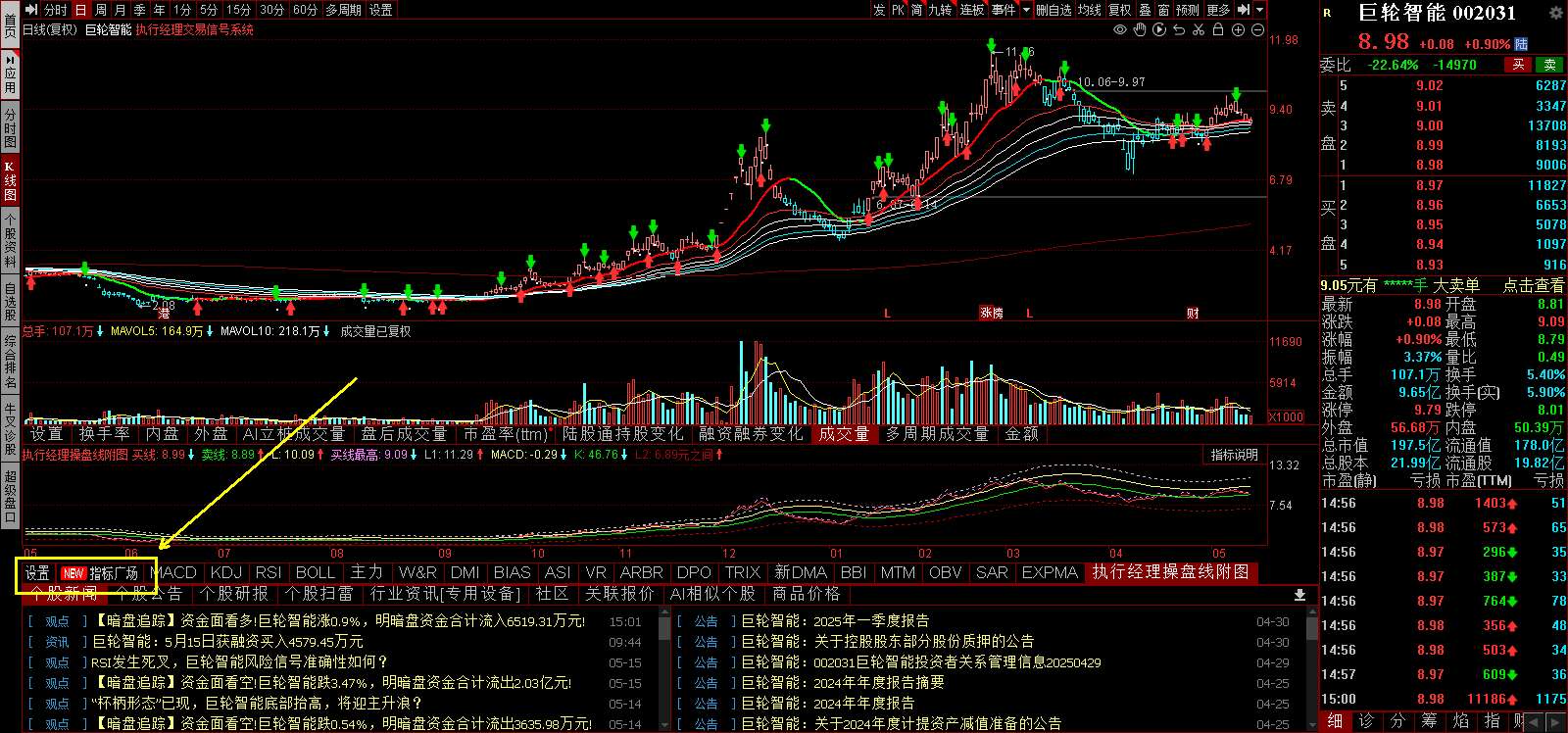
Task: Toggle 九转 indicator in the toolbar
Action: tap(940, 10)
